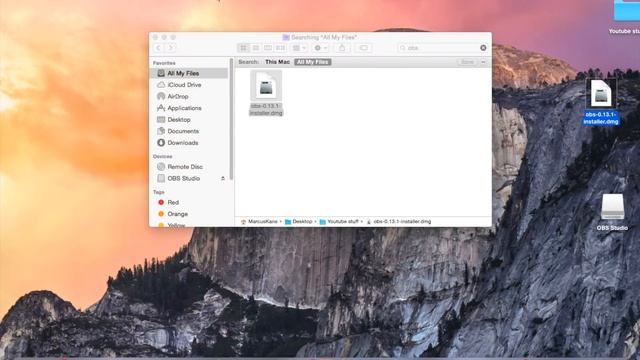The height and width of the screenshot is (360, 640).
Task: Switch to list view
Action: tap(256, 48)
